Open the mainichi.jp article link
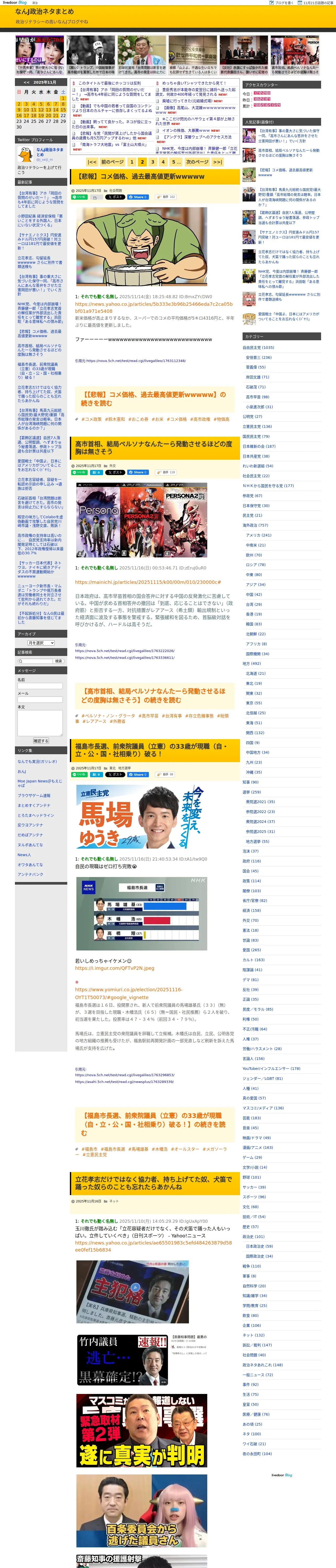Image resolution: width=336 pixels, height=1568 pixels. tap(148, 582)
